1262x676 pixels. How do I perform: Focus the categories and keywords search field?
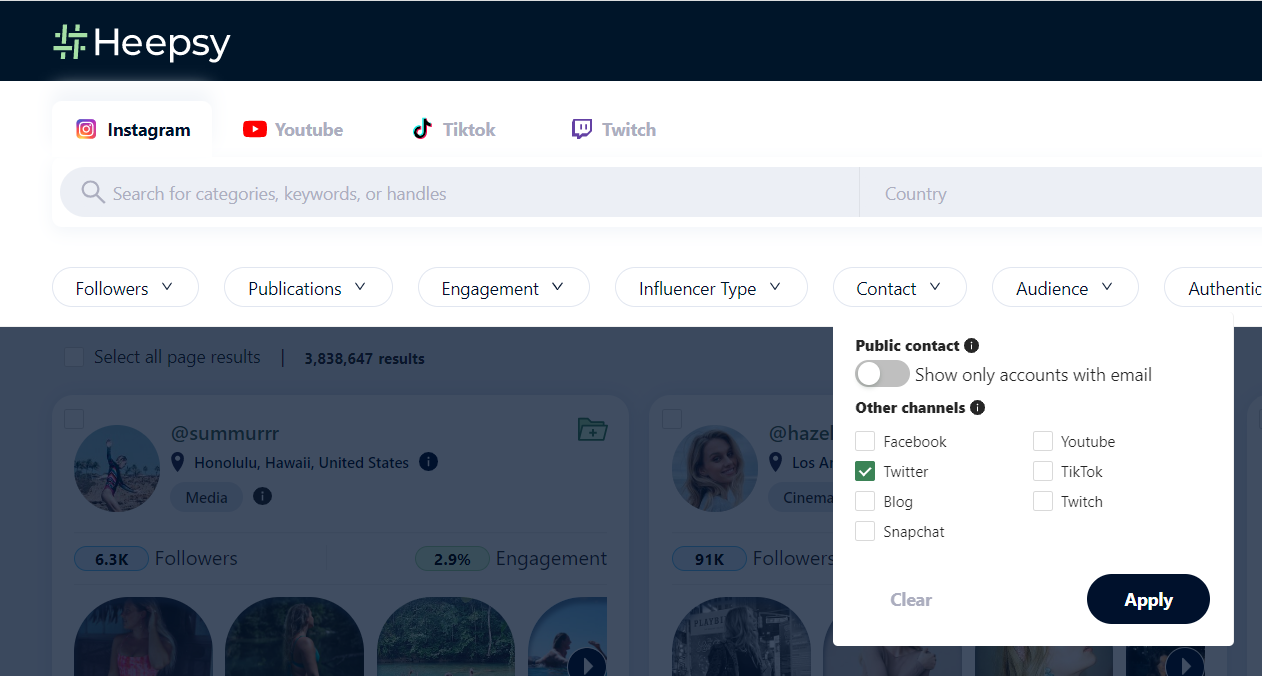coord(460,193)
